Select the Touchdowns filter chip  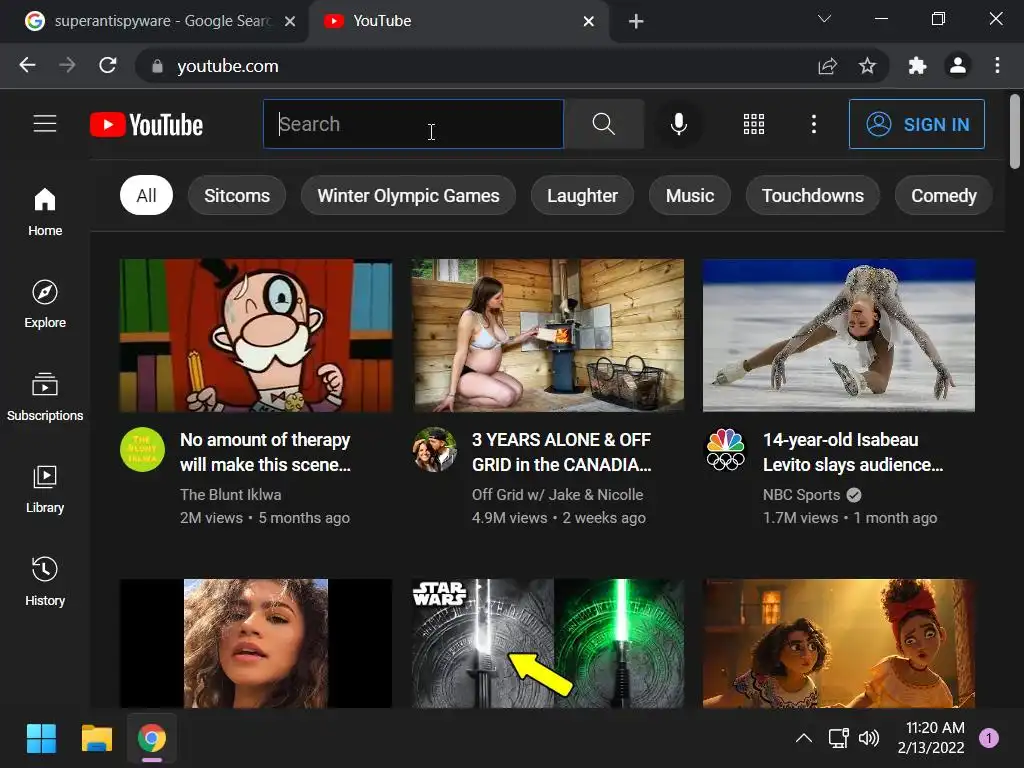[812, 195]
